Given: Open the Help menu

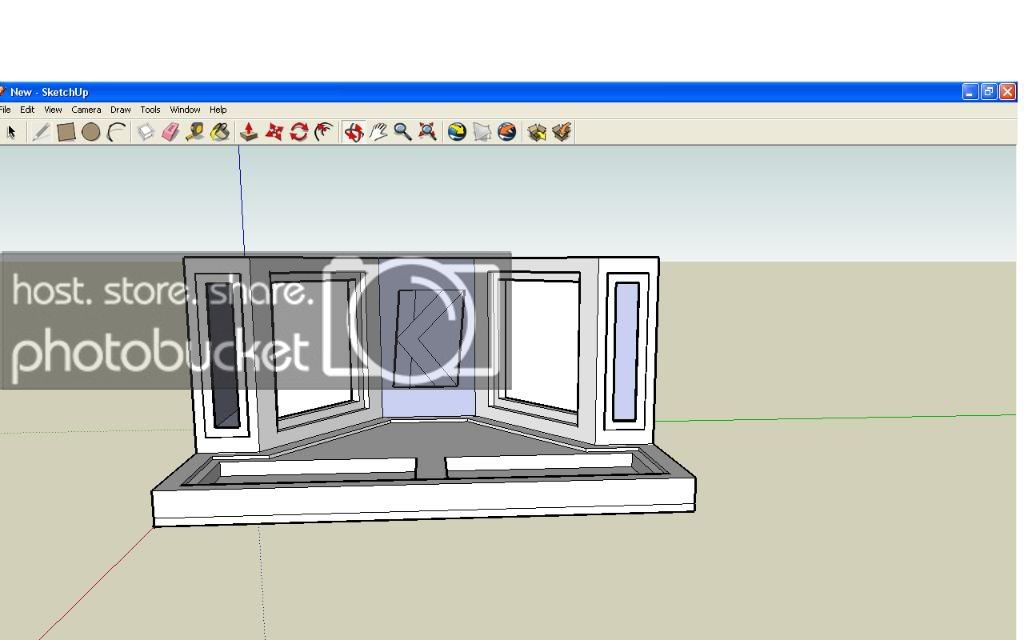Looking at the screenshot, I should click(218, 110).
